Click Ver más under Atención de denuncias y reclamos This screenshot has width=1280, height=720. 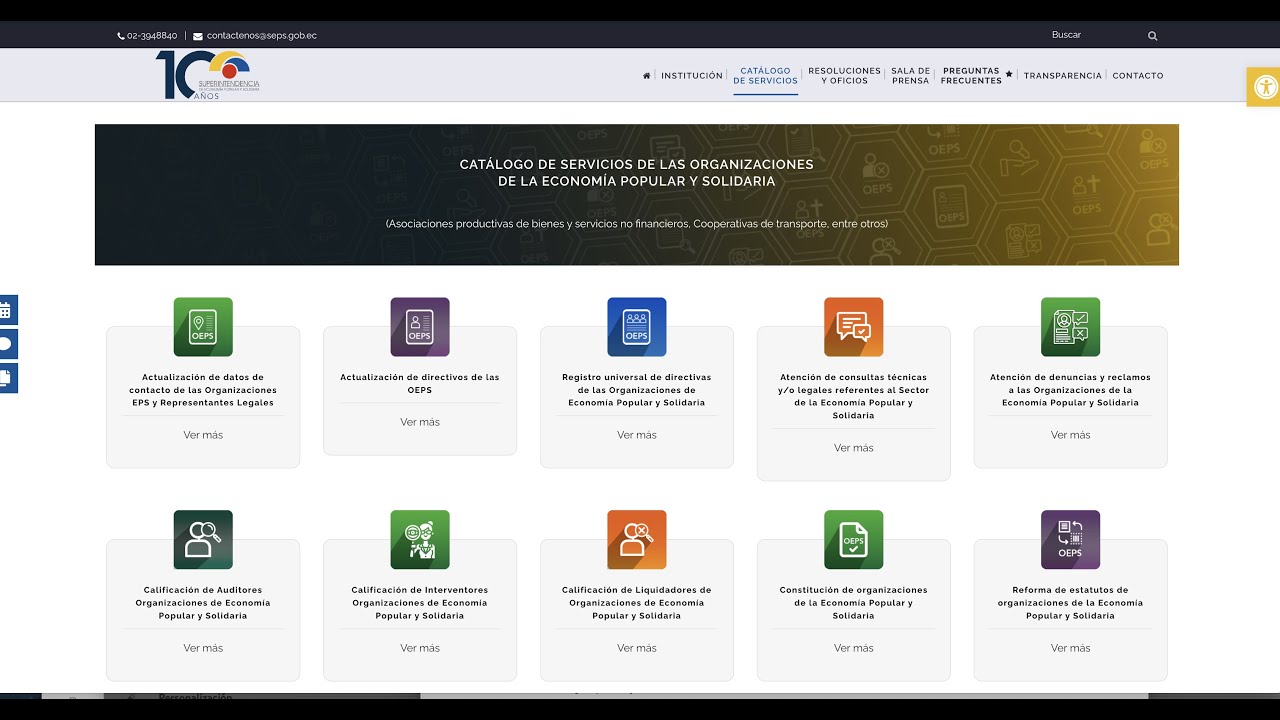point(1070,435)
